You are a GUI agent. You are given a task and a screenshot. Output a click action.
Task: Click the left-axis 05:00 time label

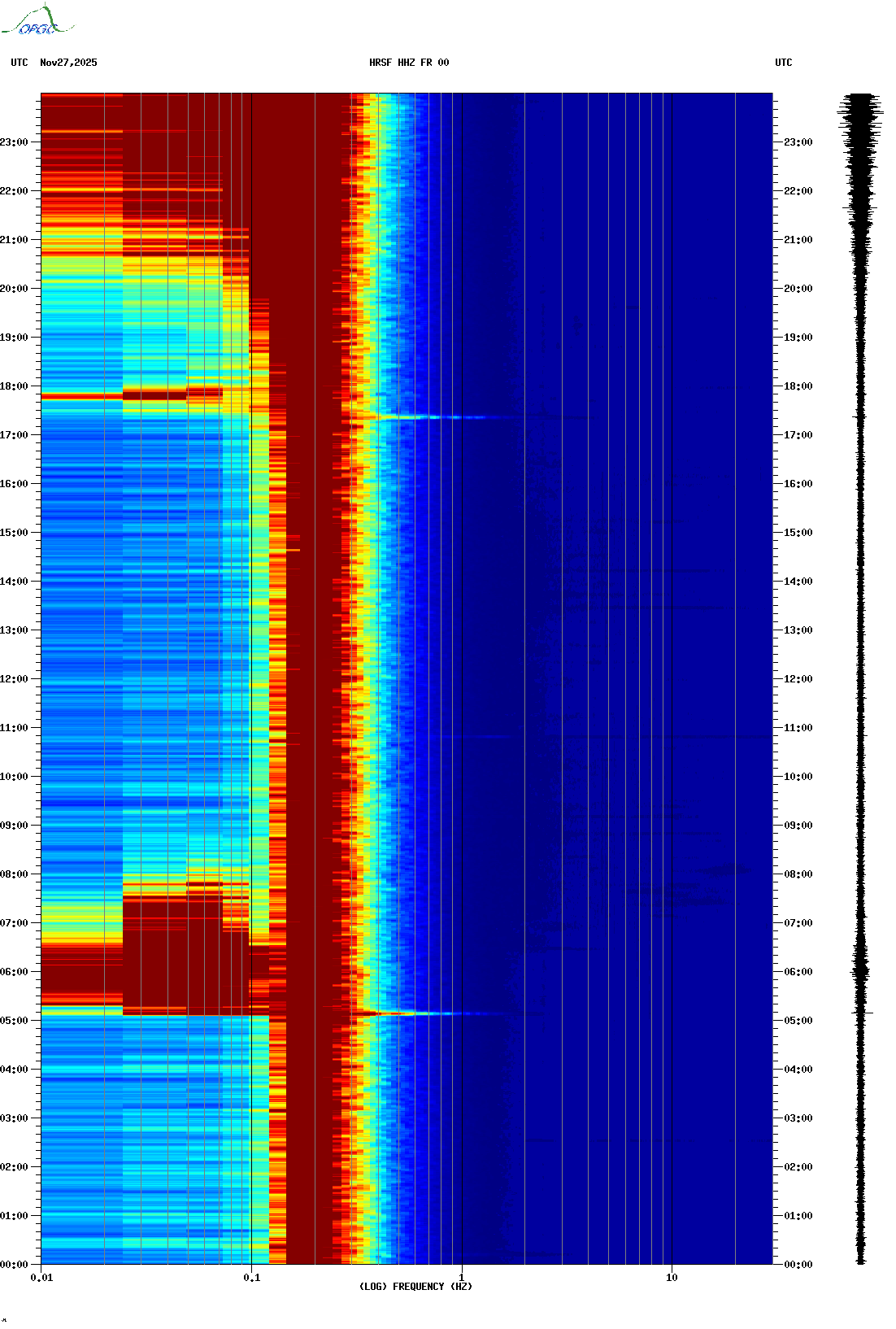coord(14,1021)
